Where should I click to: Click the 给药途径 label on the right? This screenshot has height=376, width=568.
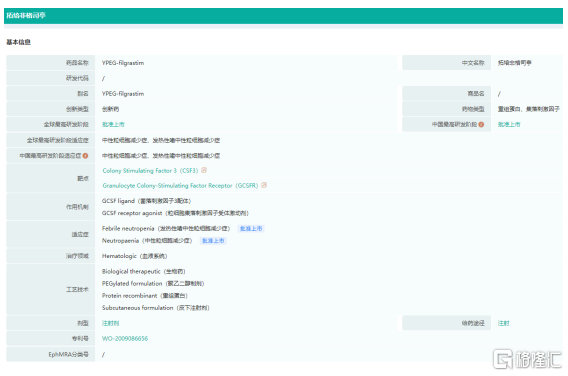[473, 323]
